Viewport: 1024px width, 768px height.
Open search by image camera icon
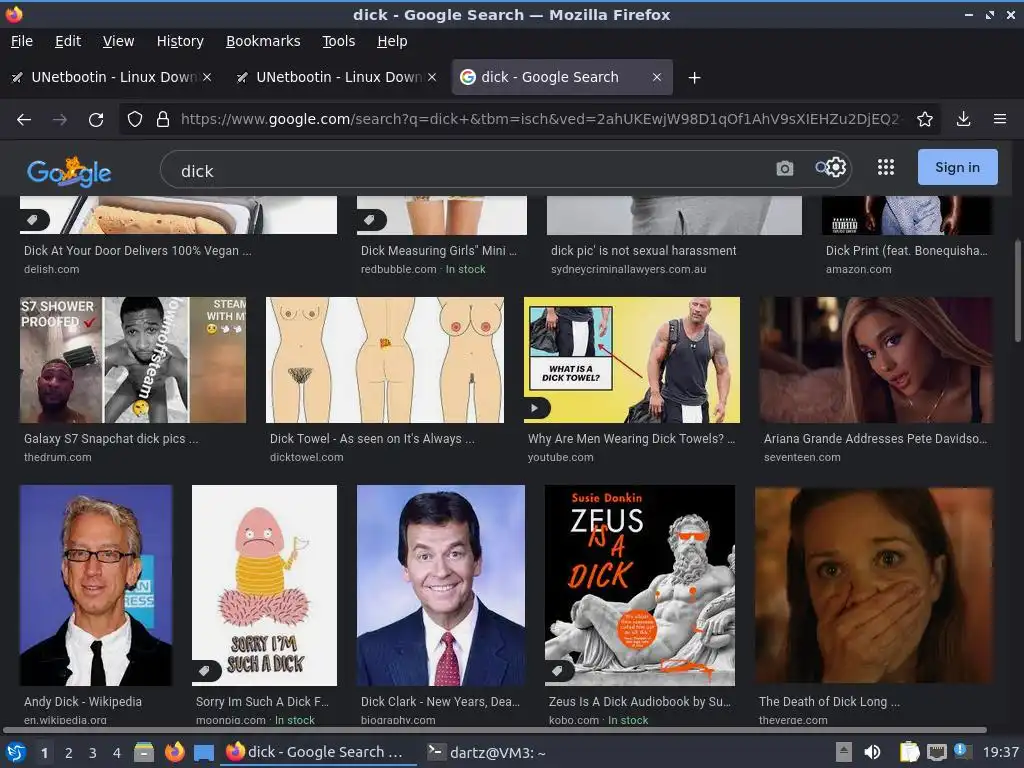784,168
